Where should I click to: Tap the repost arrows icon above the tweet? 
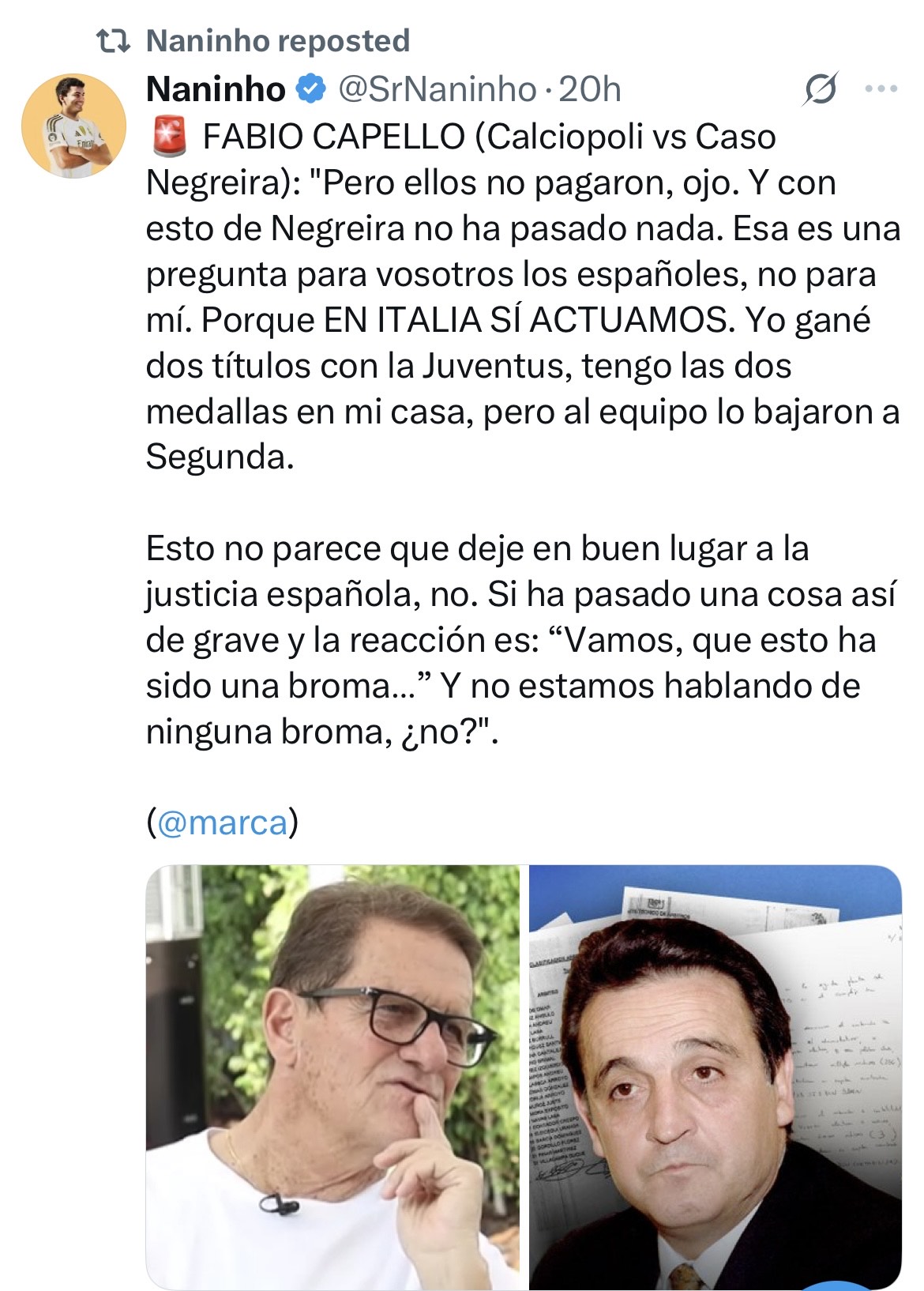click(112, 41)
